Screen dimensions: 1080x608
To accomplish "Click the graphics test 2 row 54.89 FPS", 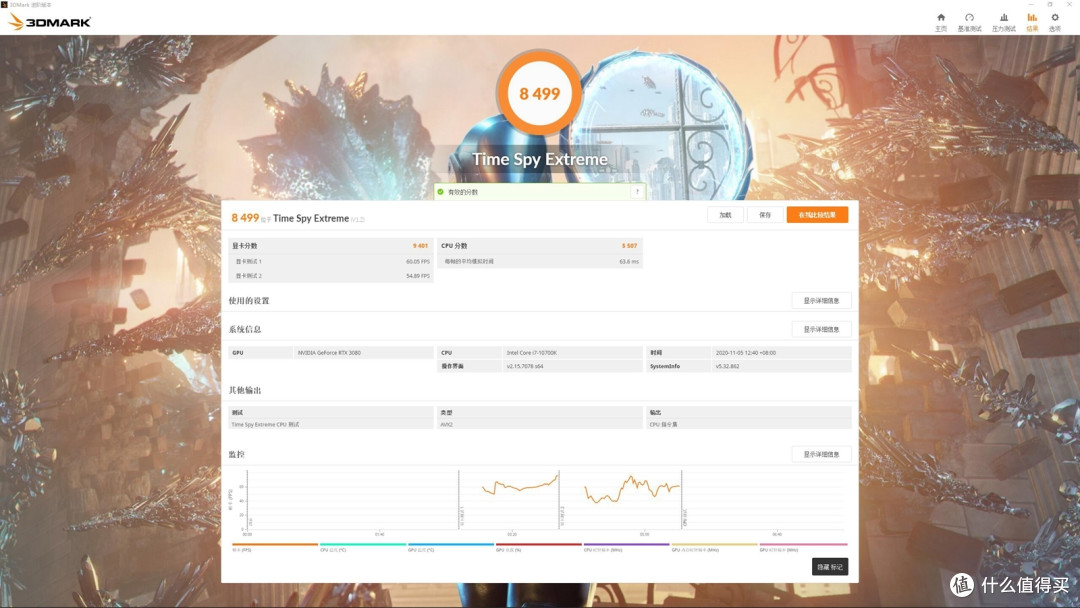I will 331,276.
